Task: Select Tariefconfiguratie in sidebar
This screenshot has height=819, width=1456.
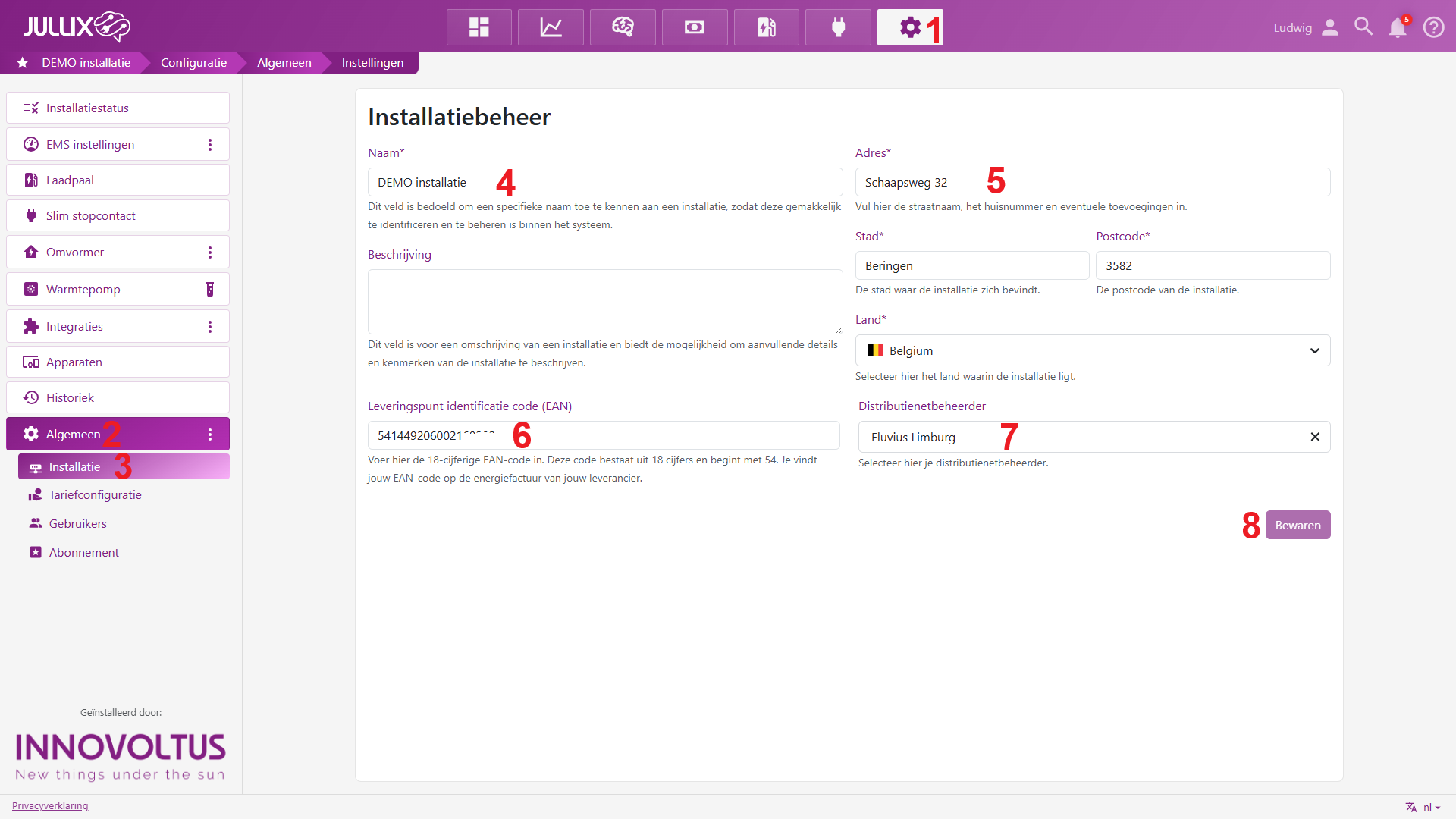Action: coord(95,495)
